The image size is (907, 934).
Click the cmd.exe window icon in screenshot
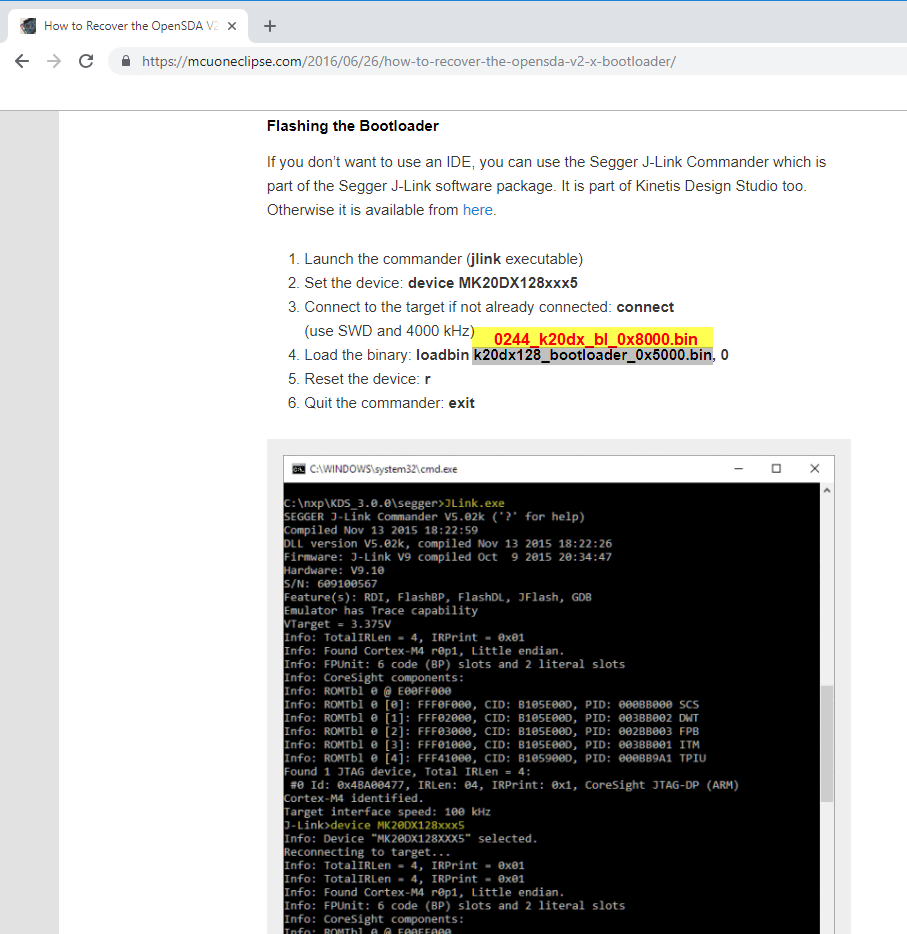[298, 469]
